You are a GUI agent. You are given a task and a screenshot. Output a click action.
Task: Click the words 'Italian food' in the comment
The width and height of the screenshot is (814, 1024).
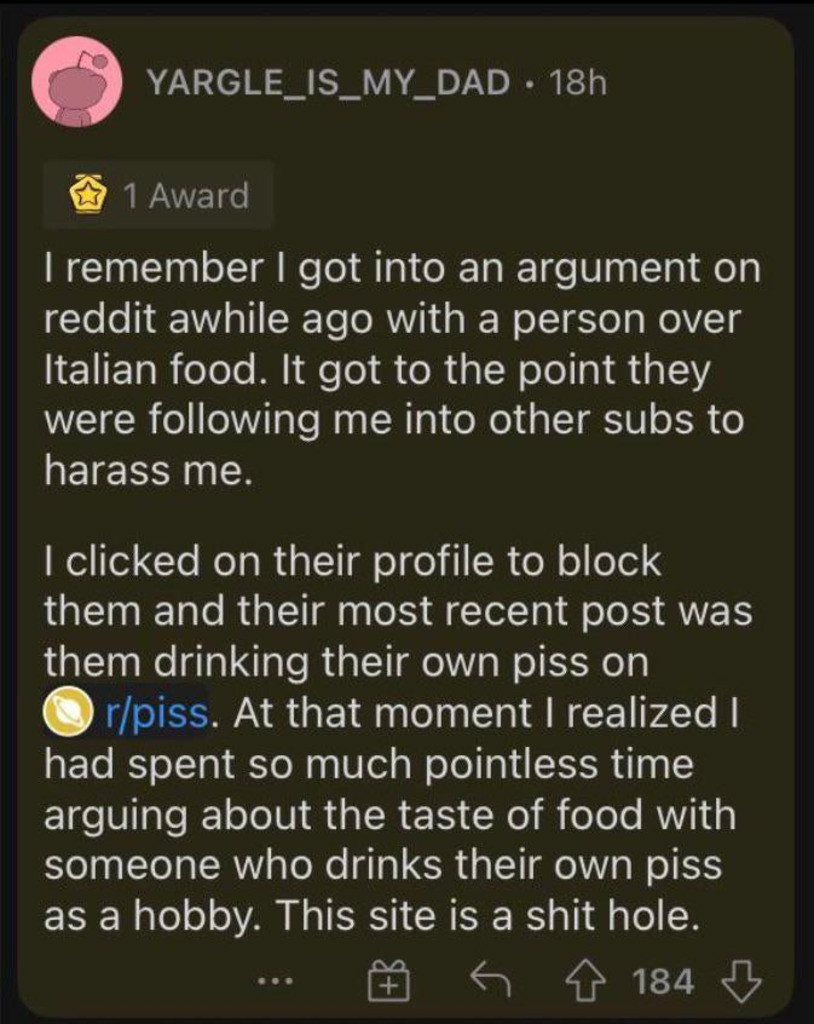(150, 369)
